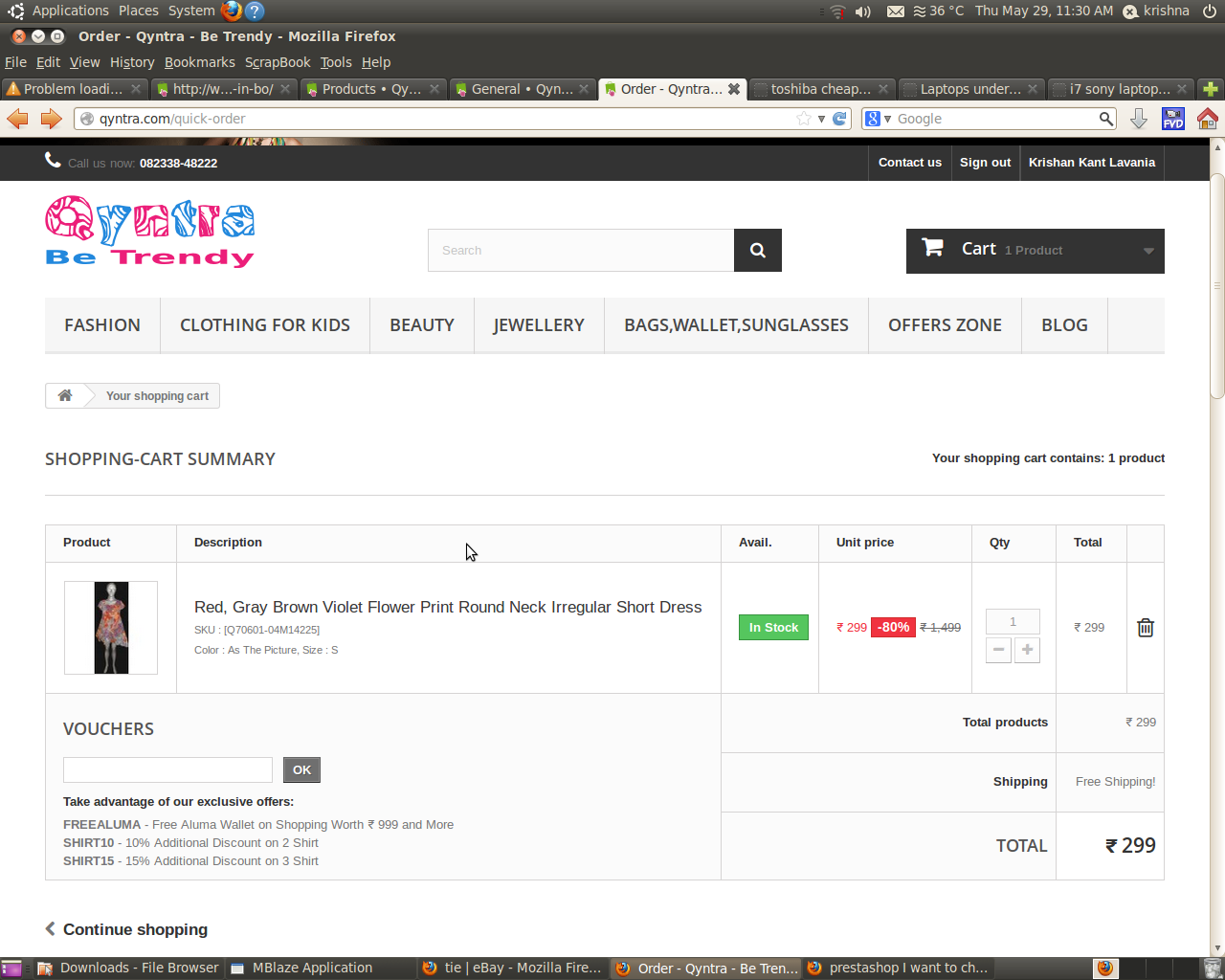Click the site Search input field
This screenshot has height=980, width=1225.
pos(581,251)
